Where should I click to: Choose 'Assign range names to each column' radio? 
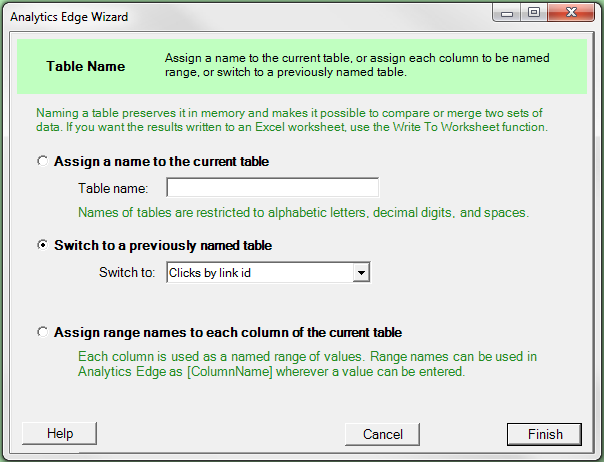click(42, 332)
